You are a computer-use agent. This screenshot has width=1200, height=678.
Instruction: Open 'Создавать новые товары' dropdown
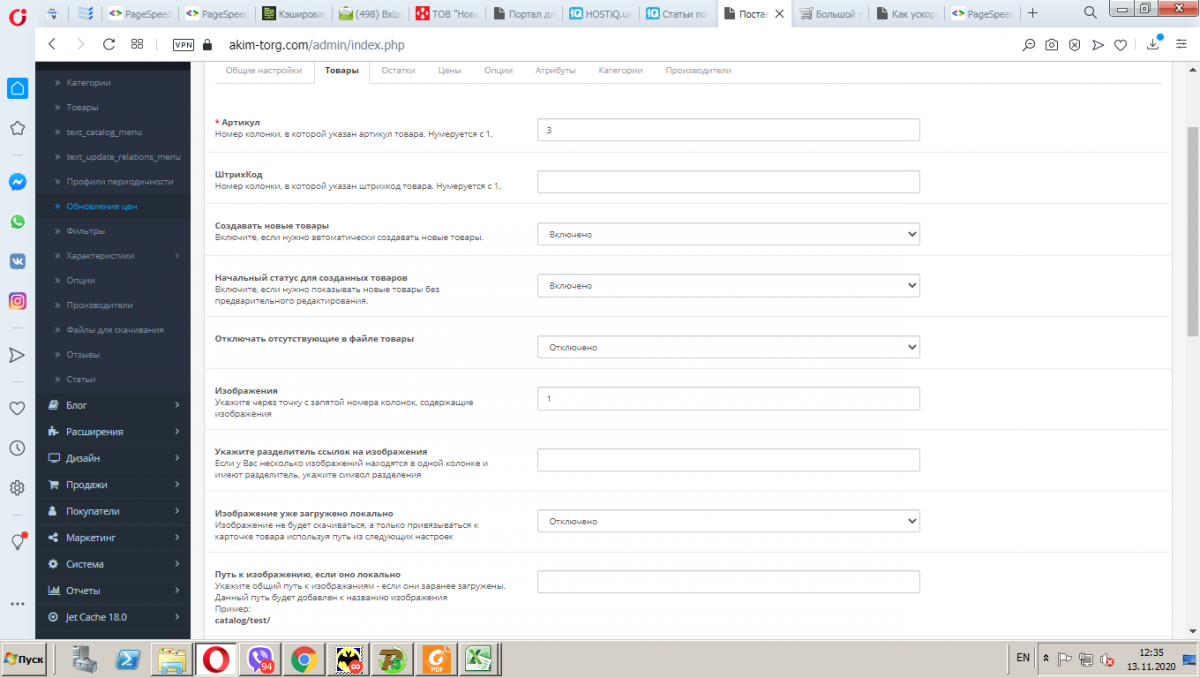(x=728, y=234)
